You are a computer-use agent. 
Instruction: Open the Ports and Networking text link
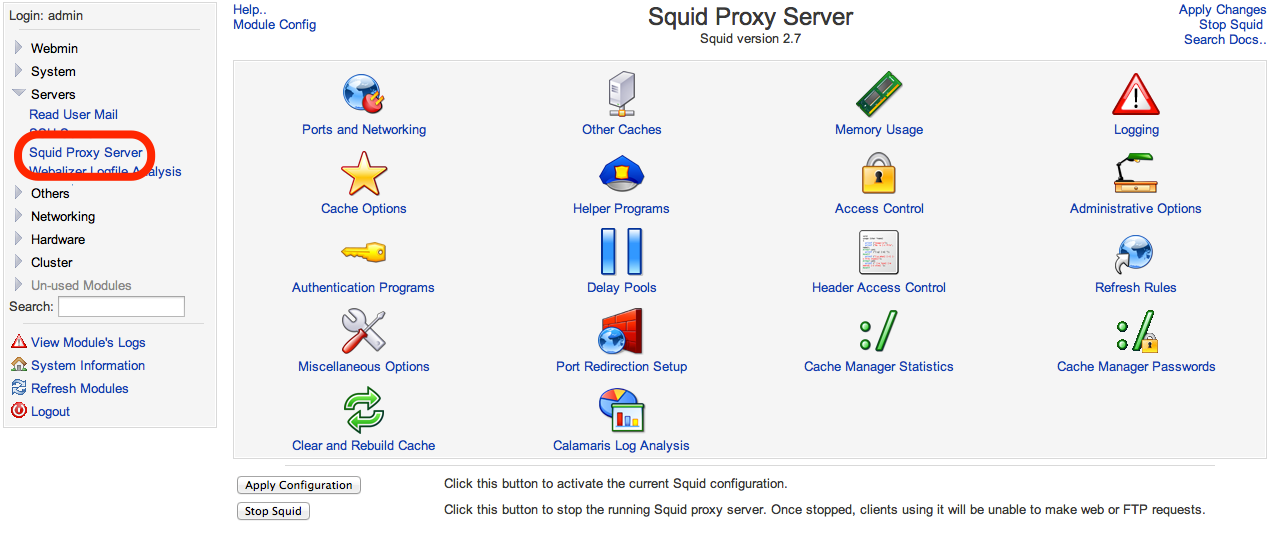(364, 129)
